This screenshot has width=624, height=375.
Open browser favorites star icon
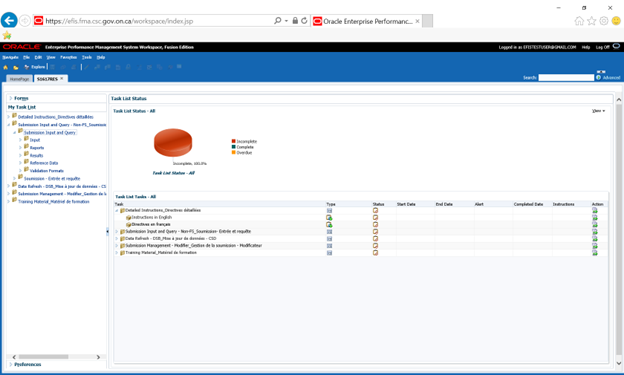click(592, 21)
